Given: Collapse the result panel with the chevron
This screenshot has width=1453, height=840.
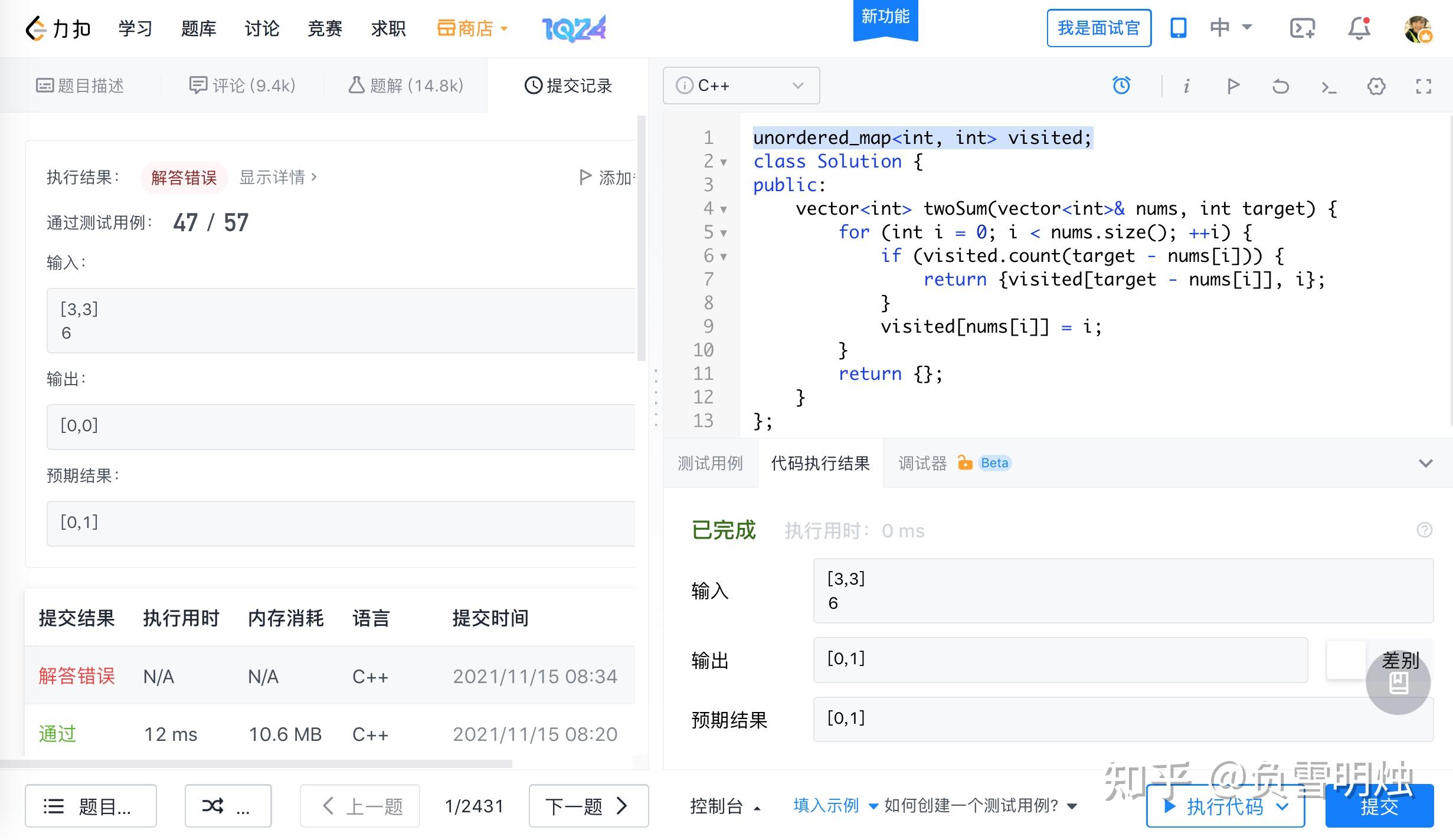Looking at the screenshot, I should tap(1425, 463).
